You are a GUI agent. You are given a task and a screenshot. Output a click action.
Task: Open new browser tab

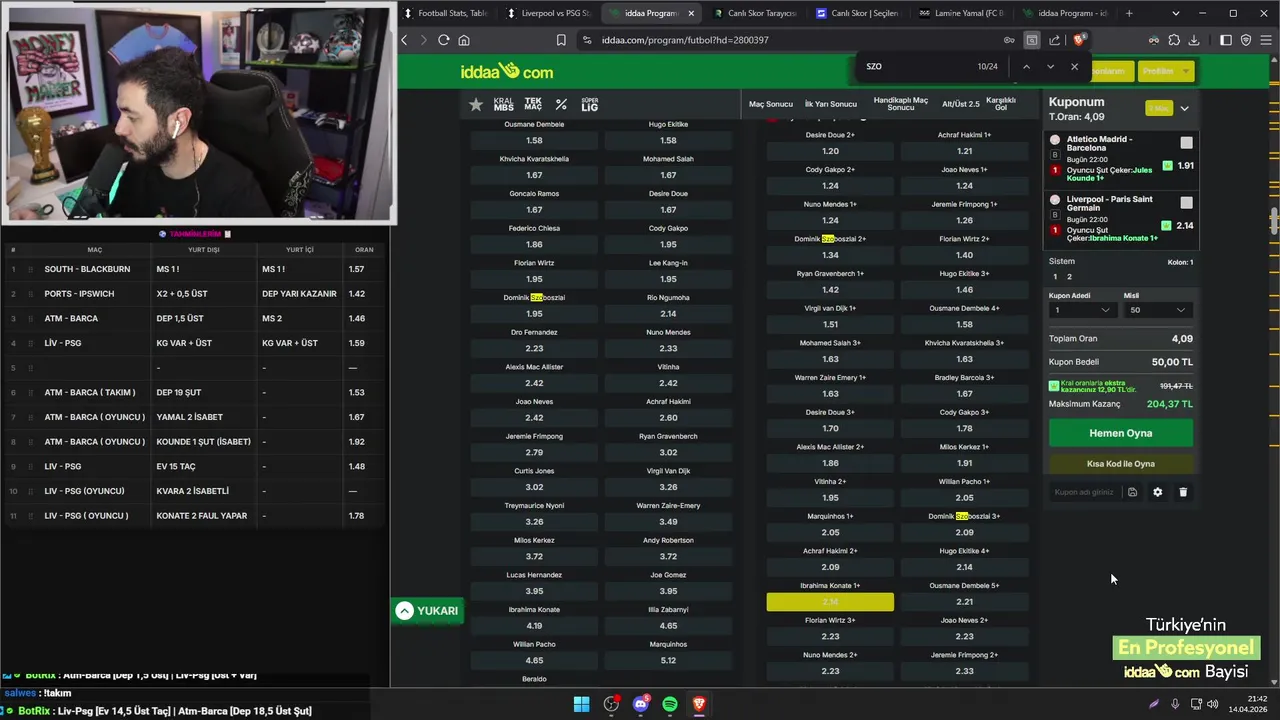pos(1129,13)
